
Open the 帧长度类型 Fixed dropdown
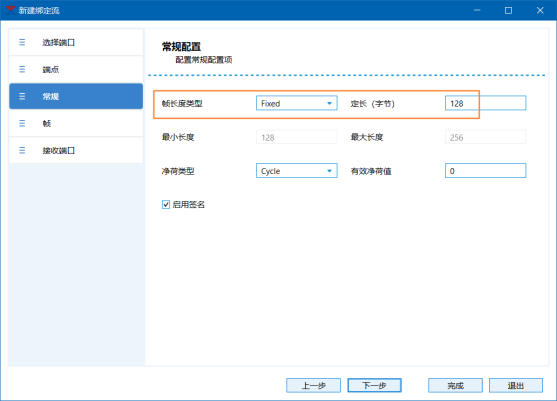297,103
